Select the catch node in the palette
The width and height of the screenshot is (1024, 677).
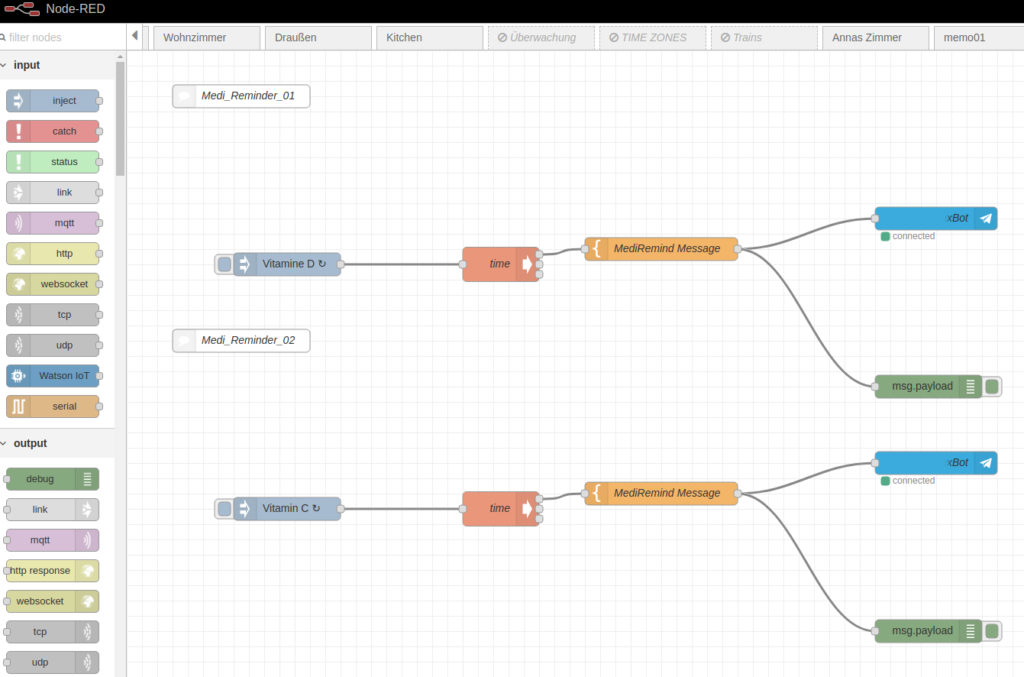coord(53,131)
